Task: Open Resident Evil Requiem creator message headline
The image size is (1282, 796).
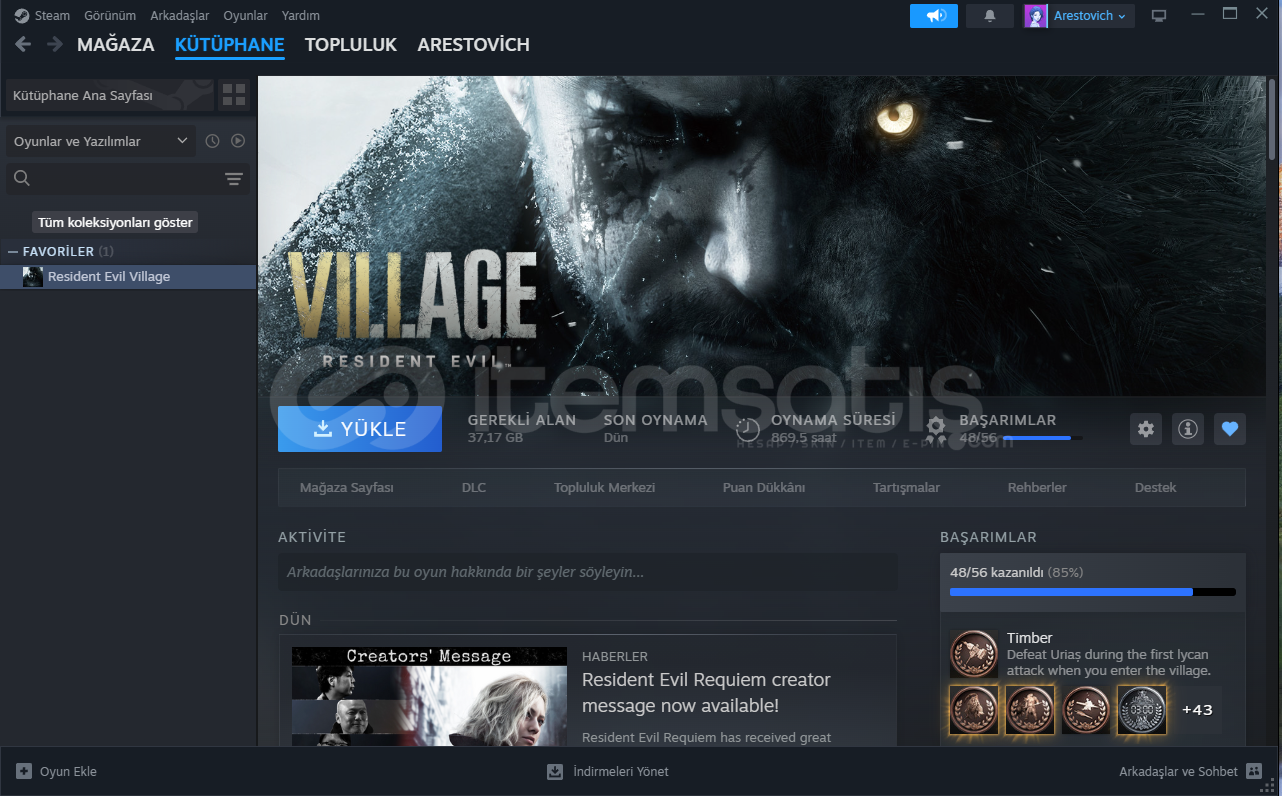Action: point(706,693)
